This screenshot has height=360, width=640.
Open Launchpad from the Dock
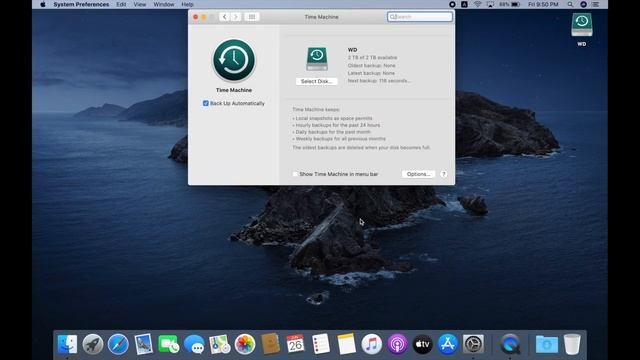pyautogui.click(x=93, y=344)
